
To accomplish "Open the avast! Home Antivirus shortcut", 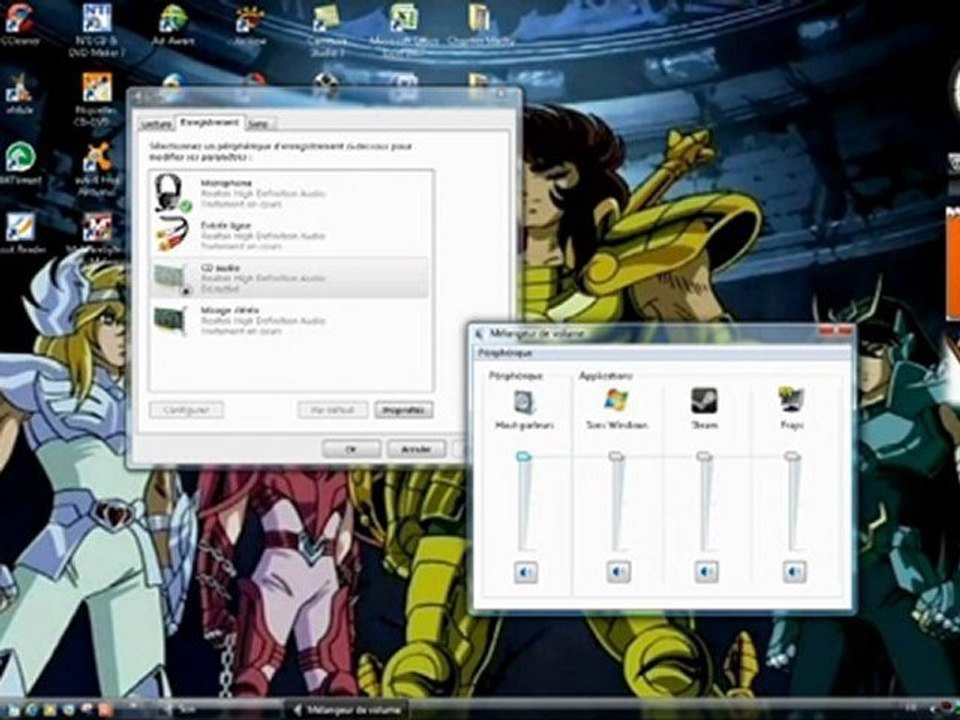I will (97, 168).
